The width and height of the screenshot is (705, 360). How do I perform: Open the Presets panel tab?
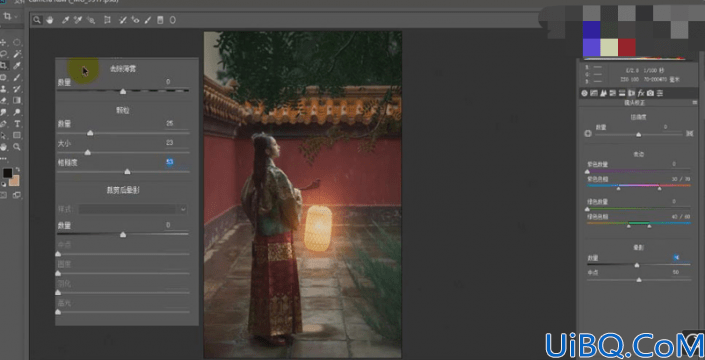[x=660, y=93]
